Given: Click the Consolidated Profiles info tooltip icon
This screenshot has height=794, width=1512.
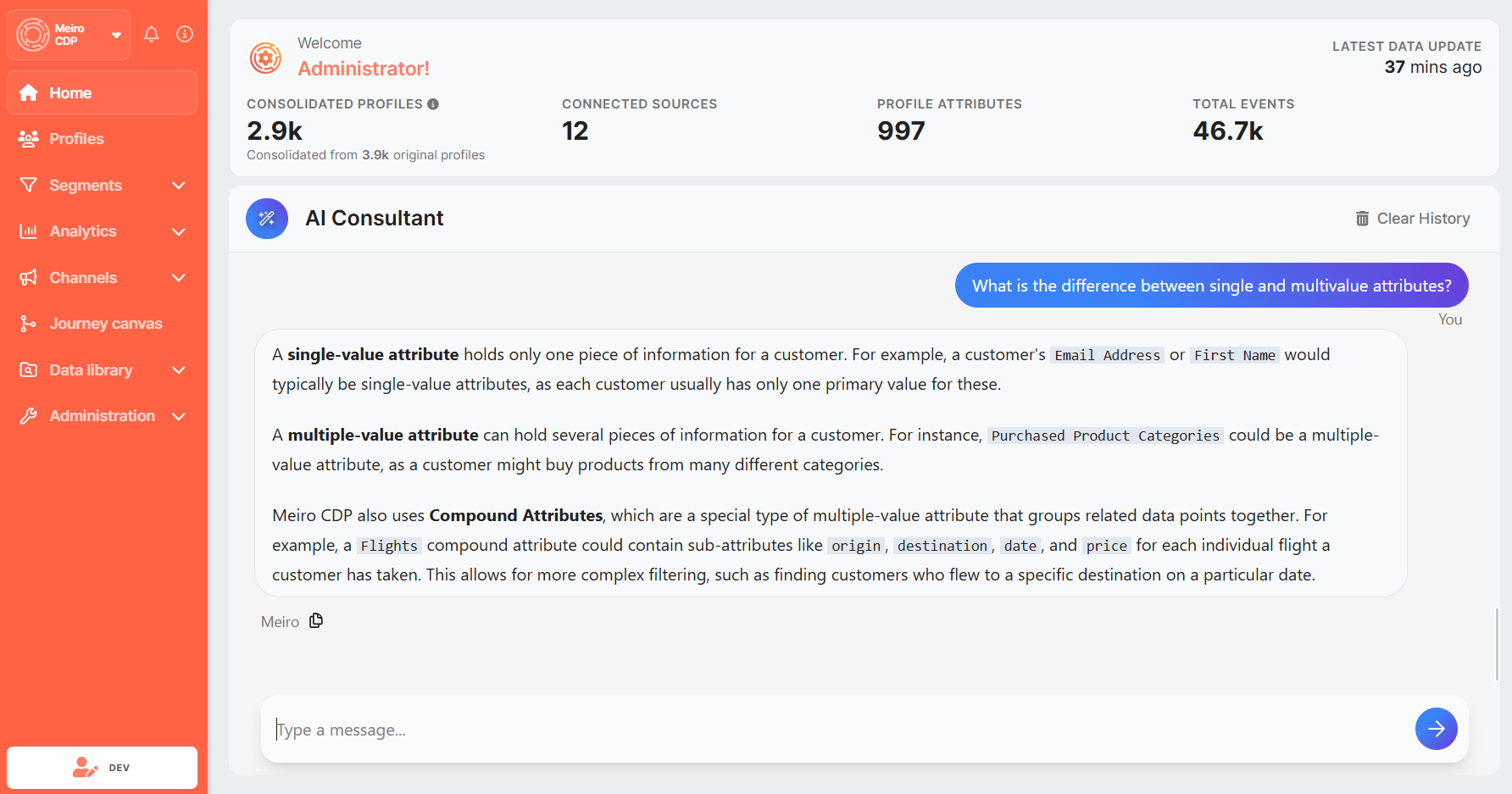Looking at the screenshot, I should coord(433,104).
